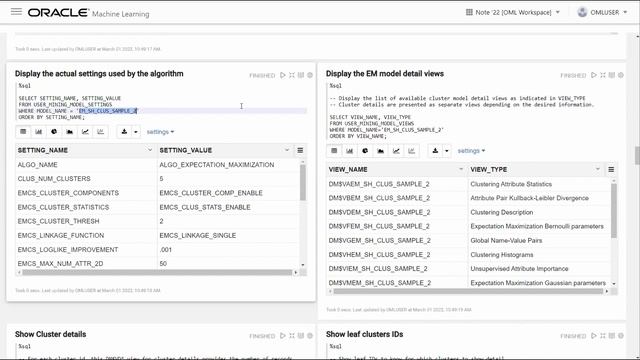Open SETTING_VALUE column dropdown arrow

pos(287,150)
